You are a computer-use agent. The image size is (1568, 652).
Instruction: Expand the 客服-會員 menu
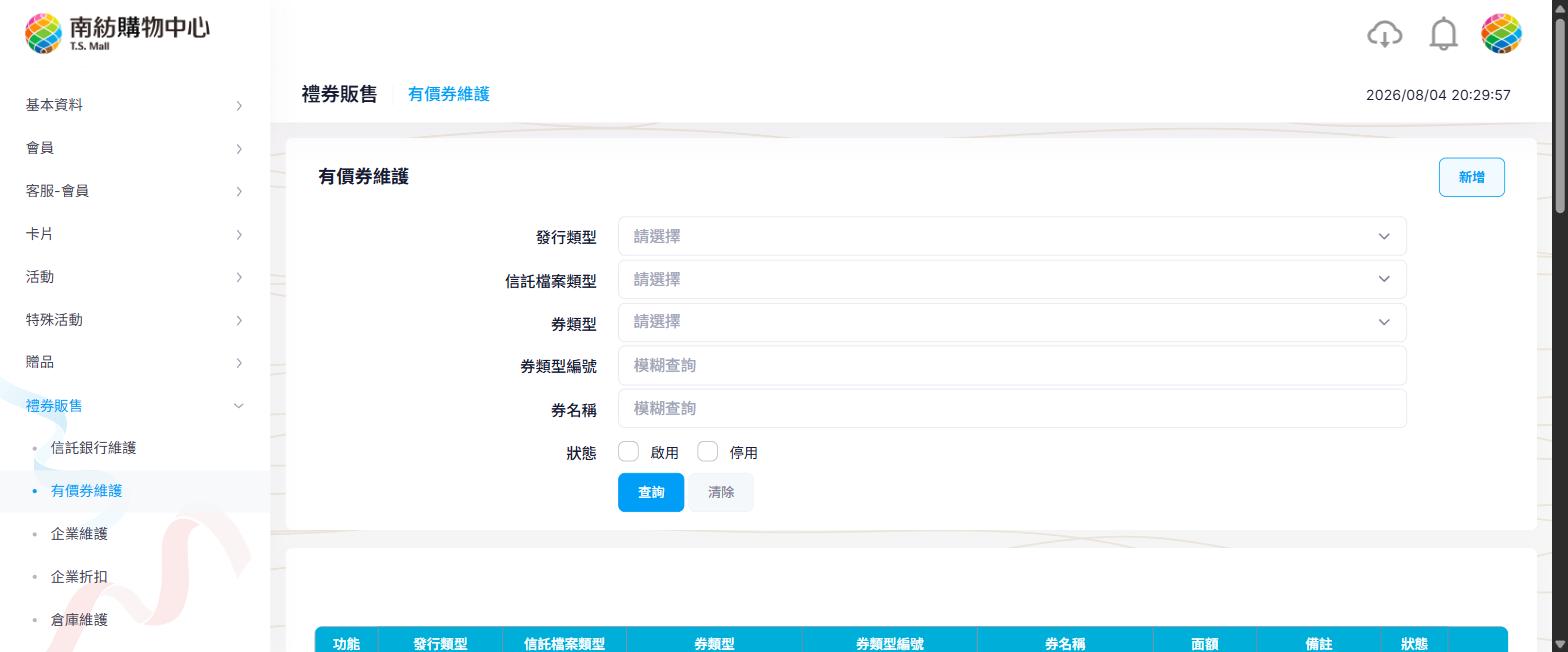135,191
